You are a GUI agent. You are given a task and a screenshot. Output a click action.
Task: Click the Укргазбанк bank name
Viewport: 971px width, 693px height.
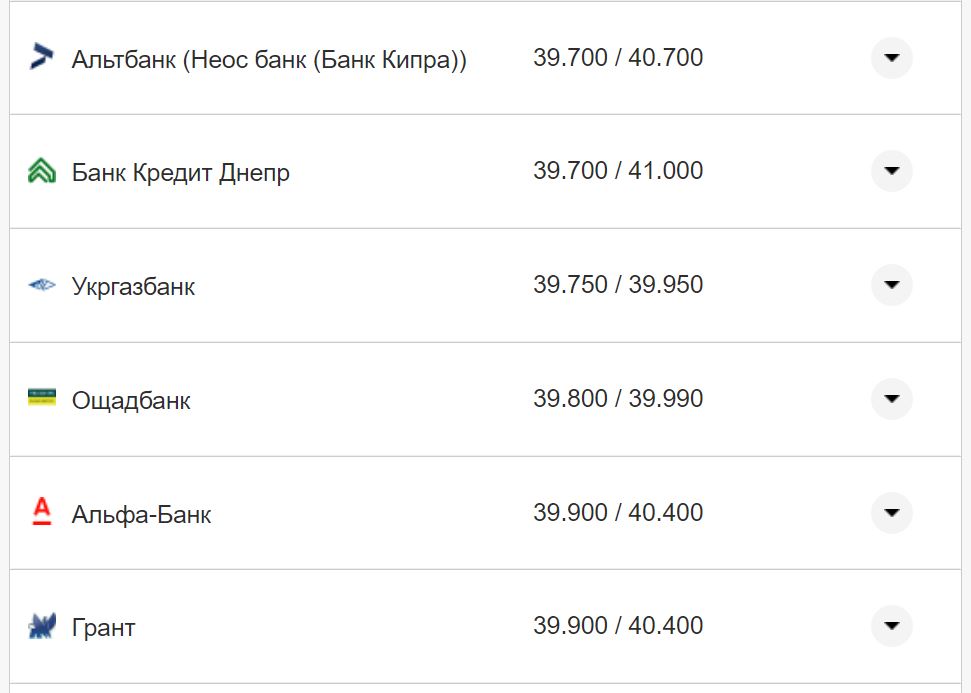pos(134,287)
